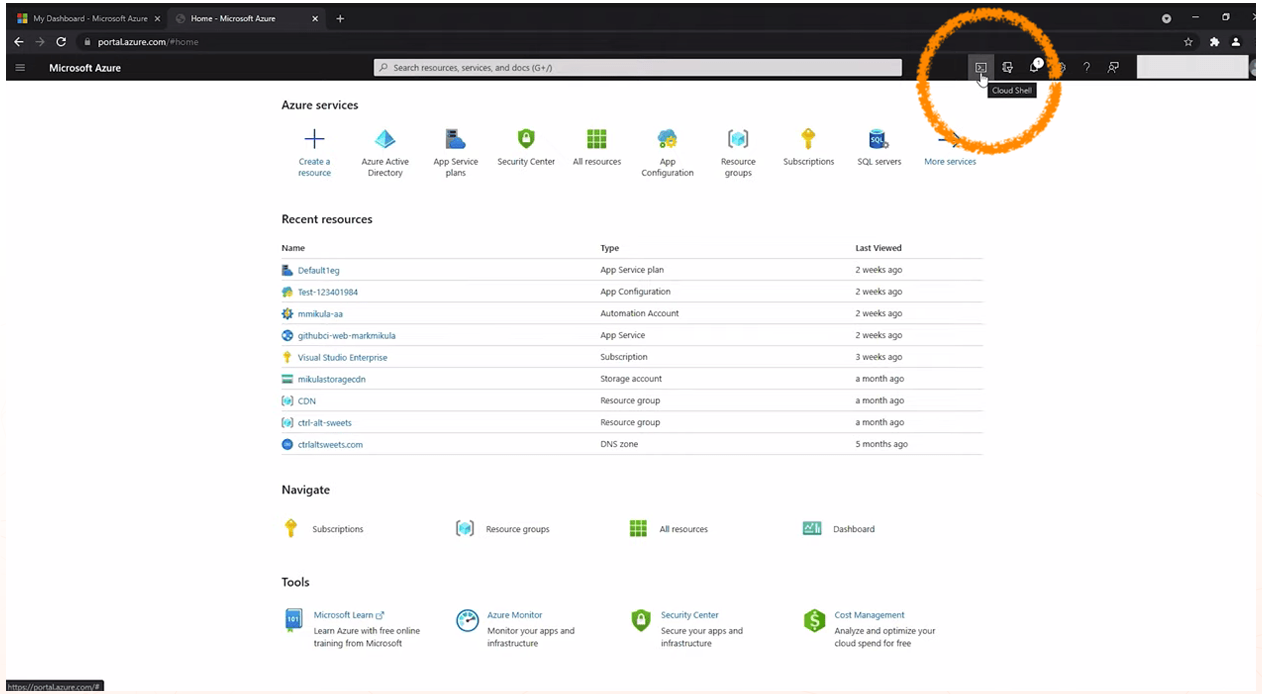Click Security Center shield icon under Tools
This screenshot has height=694, width=1262.
[x=641, y=620]
